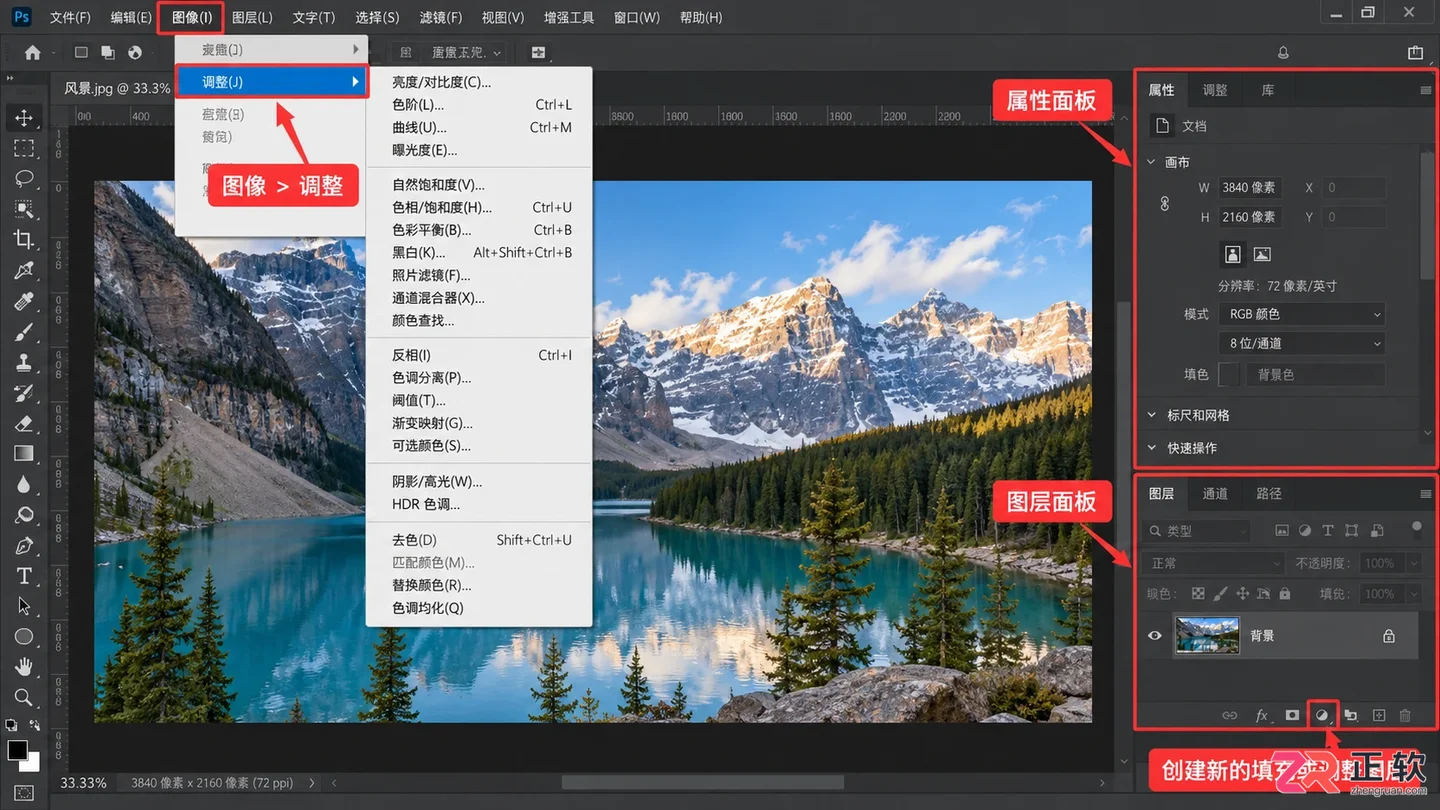Click the delete layer trash icon
Viewport: 1440px width, 810px height.
click(1405, 715)
